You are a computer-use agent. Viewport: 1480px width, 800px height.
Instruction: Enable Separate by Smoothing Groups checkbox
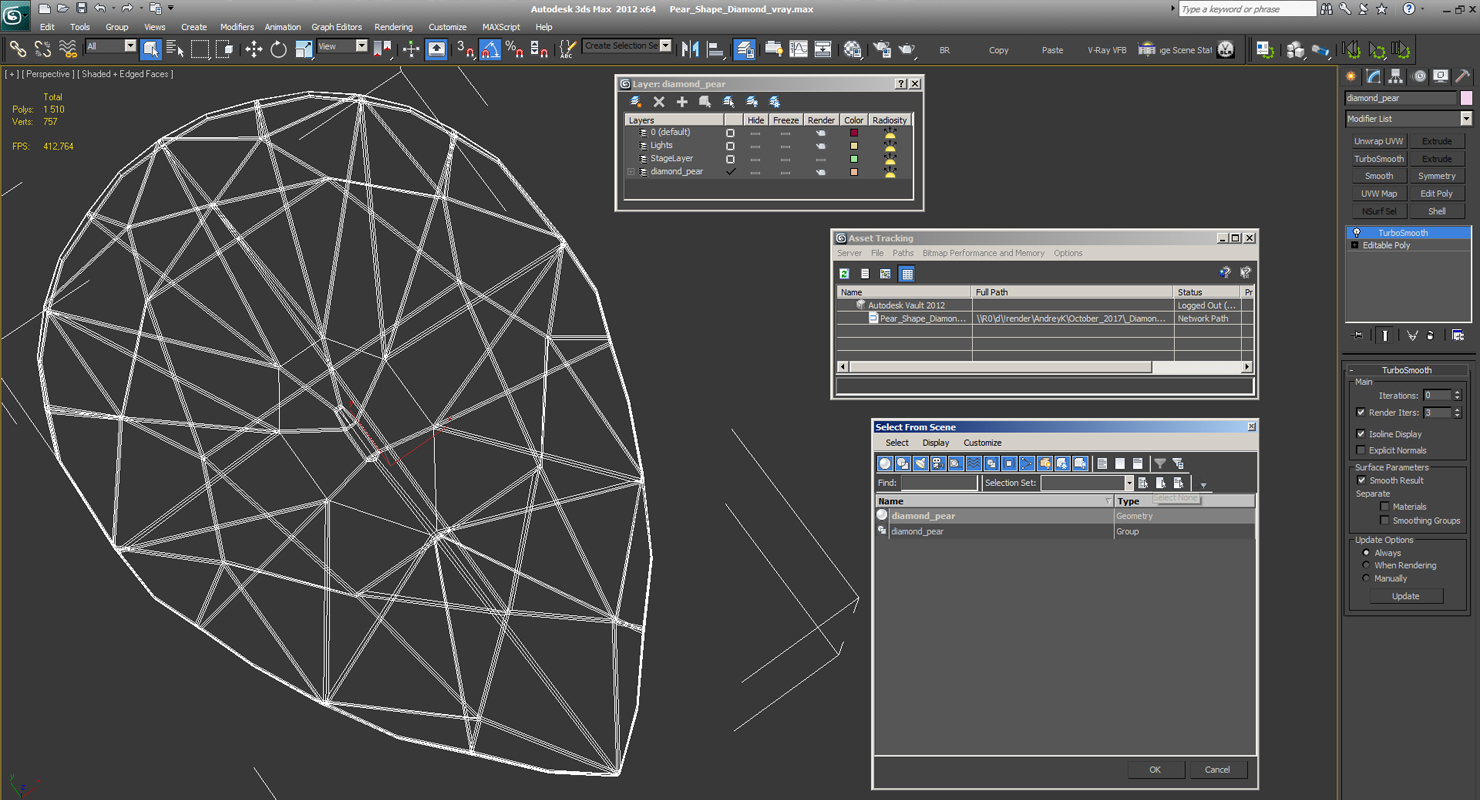tap(1385, 521)
